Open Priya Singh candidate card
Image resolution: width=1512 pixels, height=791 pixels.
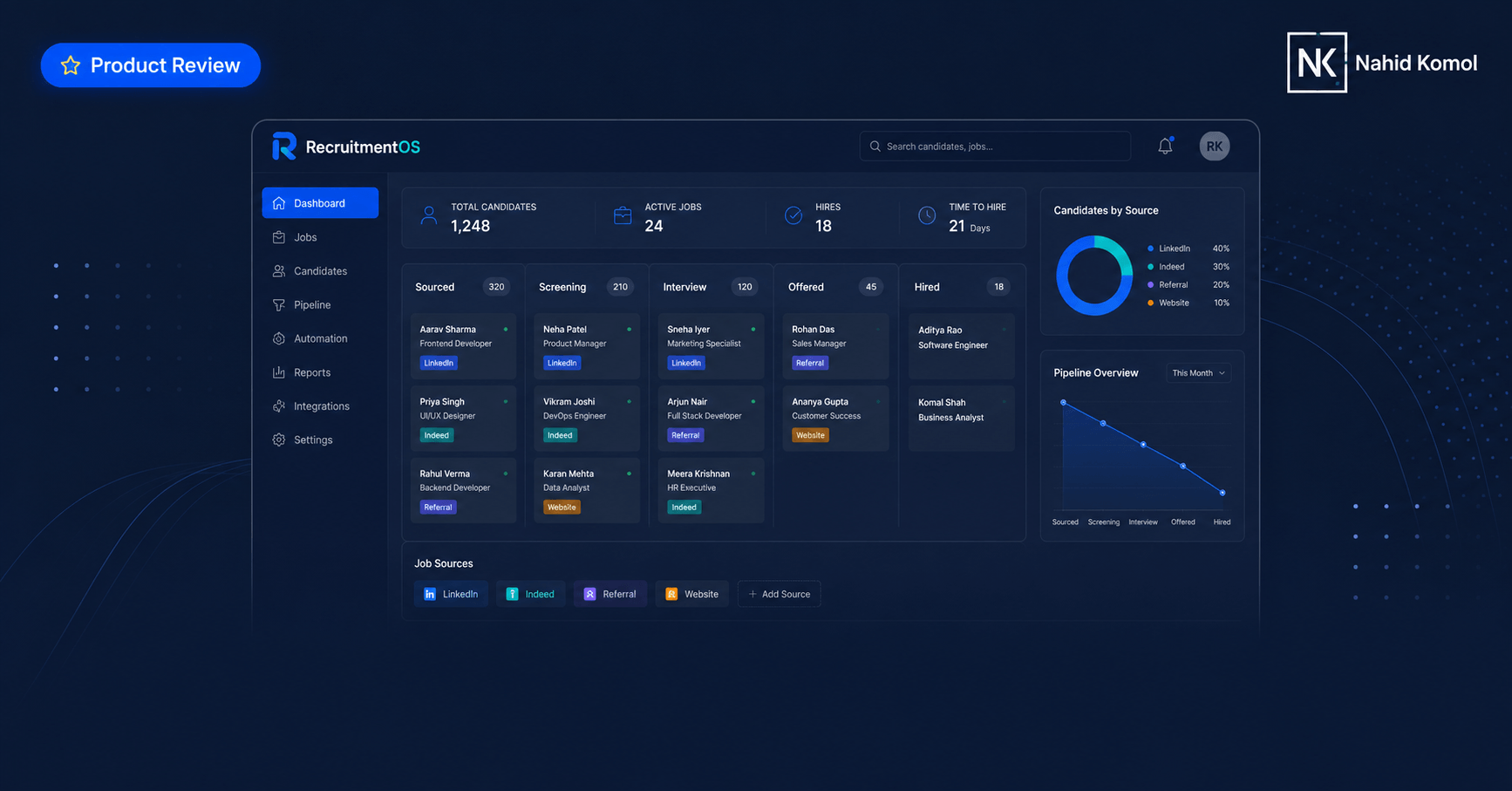(x=464, y=419)
